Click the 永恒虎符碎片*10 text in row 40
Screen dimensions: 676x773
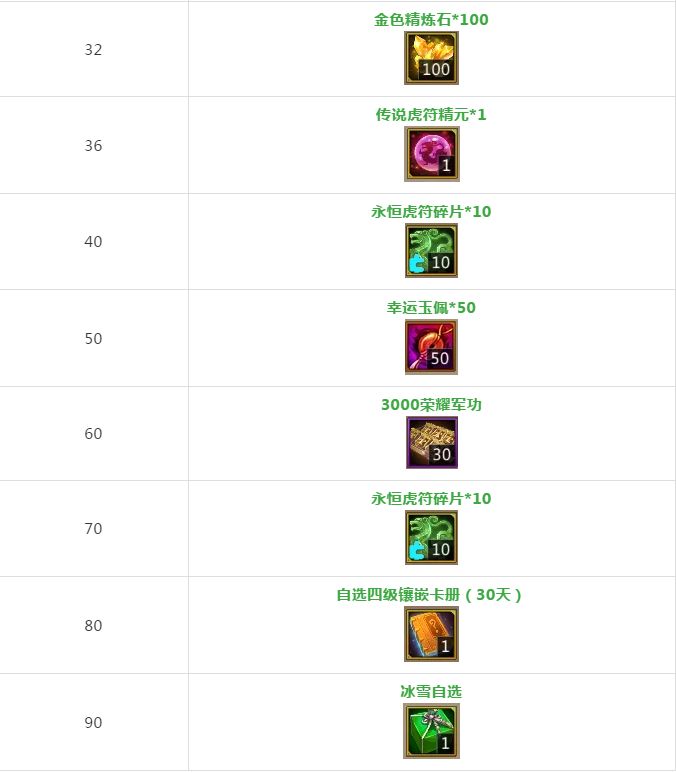tap(431, 212)
